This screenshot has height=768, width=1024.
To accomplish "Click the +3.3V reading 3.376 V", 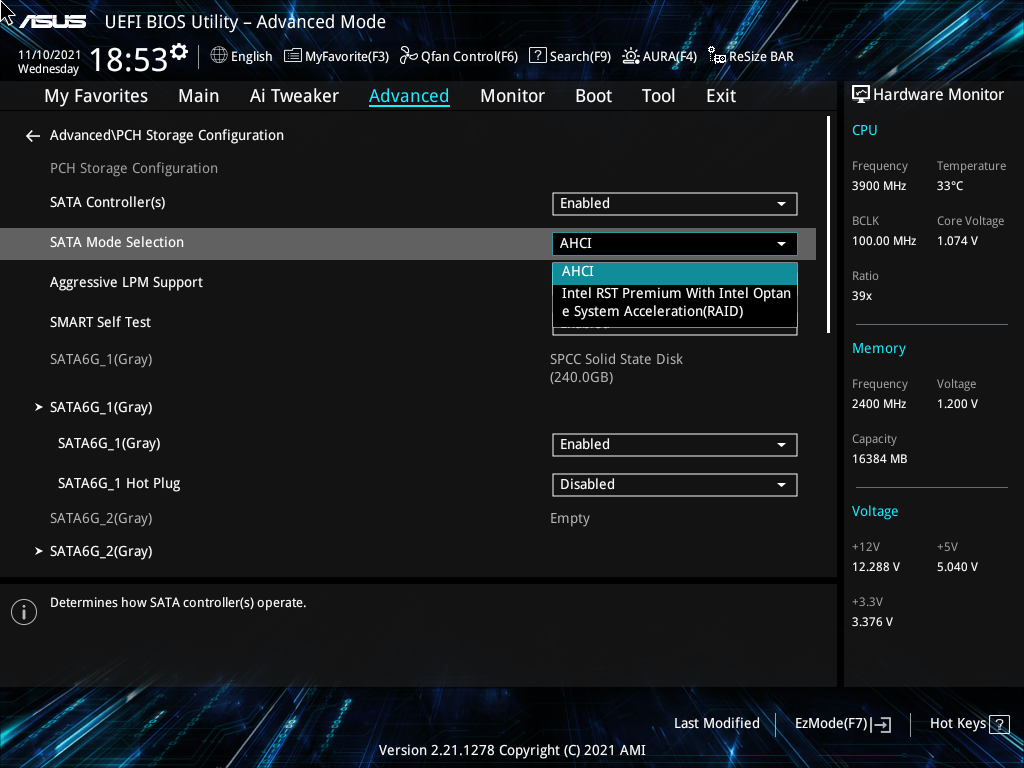I will [872, 622].
